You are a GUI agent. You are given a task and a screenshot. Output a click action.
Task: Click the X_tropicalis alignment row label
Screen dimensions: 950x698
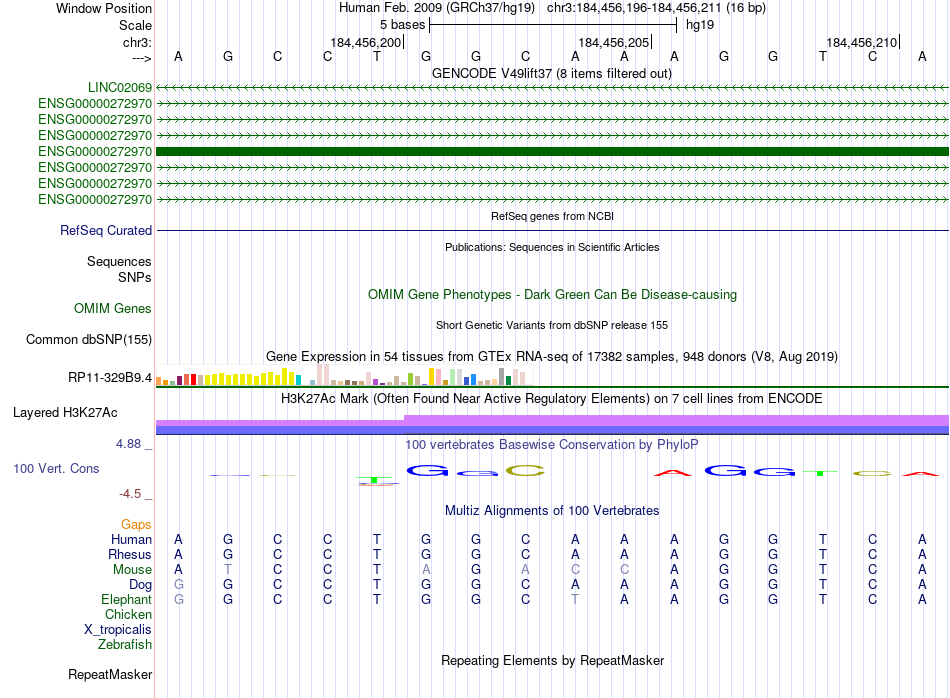tap(118, 630)
